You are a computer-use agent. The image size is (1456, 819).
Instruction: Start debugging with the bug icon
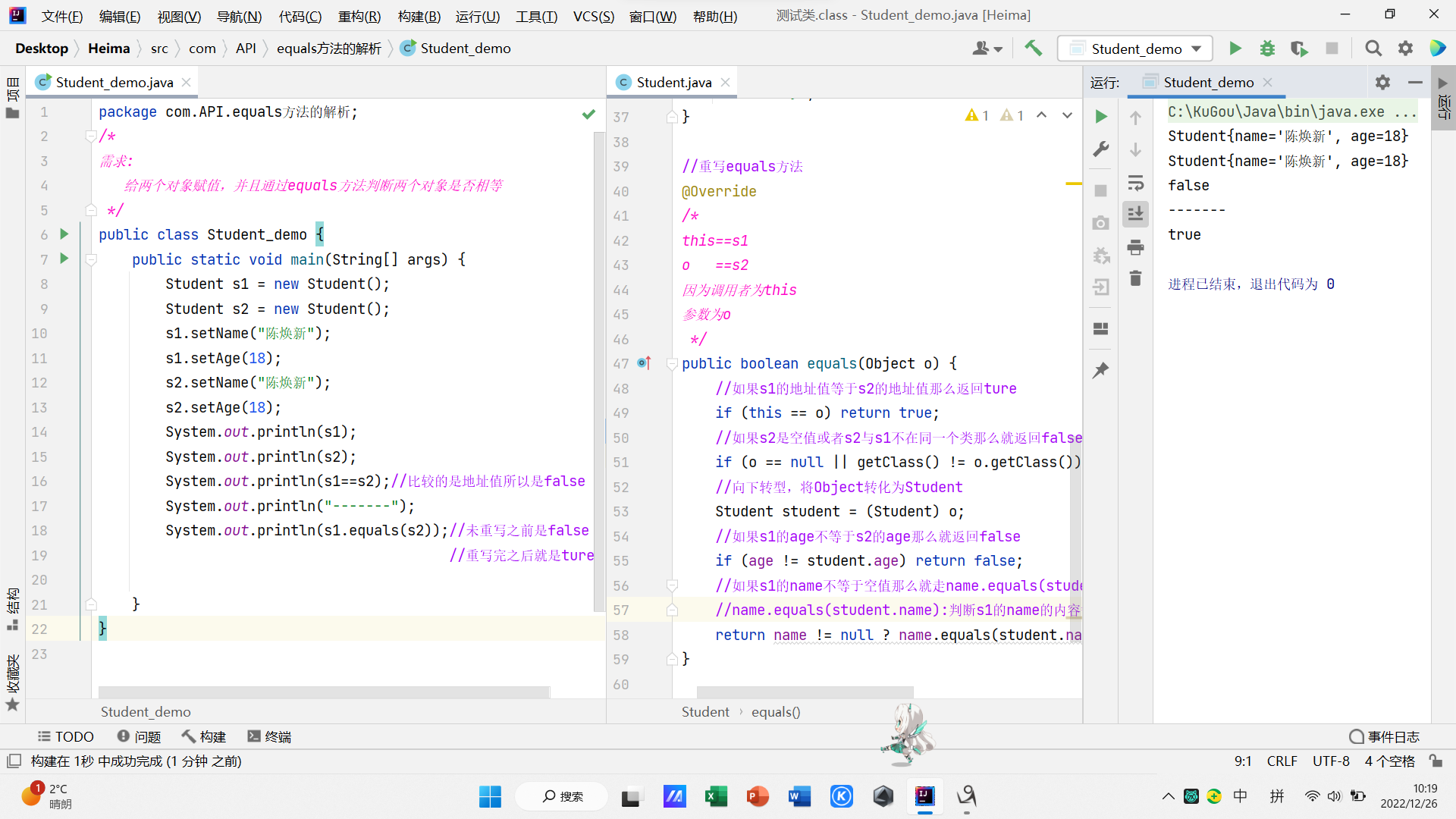click(1267, 49)
